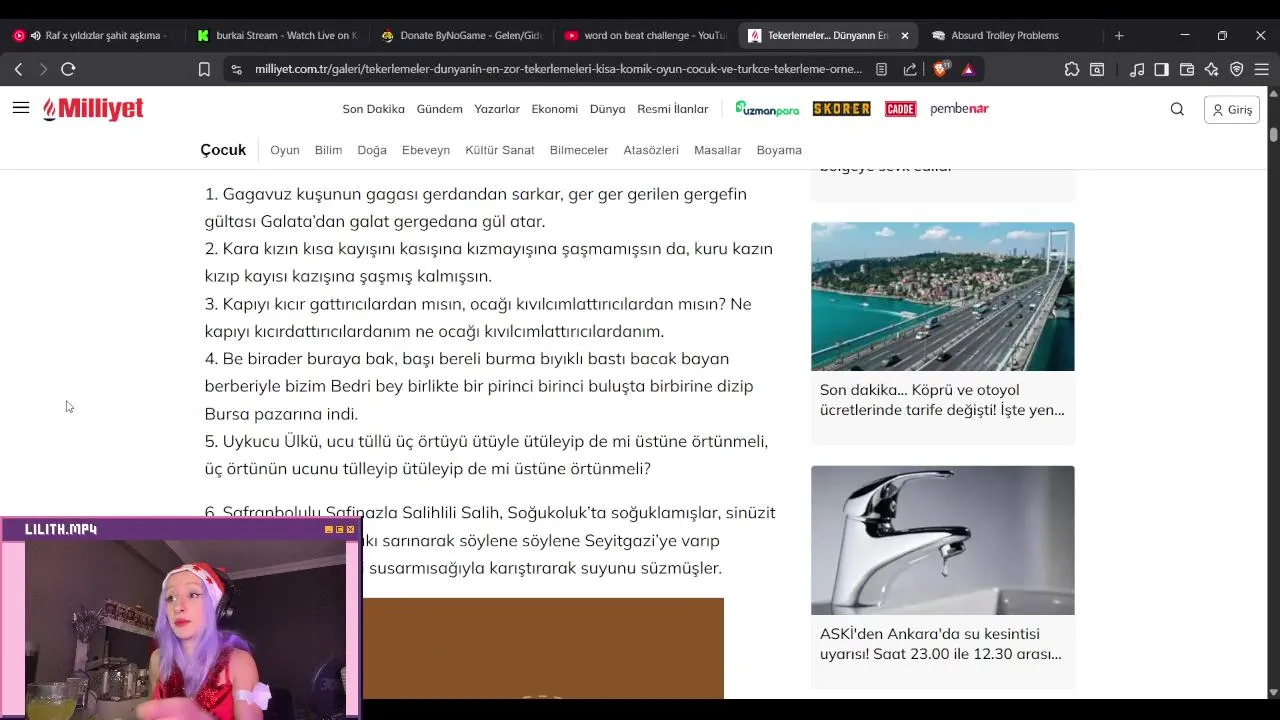Open the Boyama subcategory
This screenshot has width=1280, height=720.
pos(779,150)
